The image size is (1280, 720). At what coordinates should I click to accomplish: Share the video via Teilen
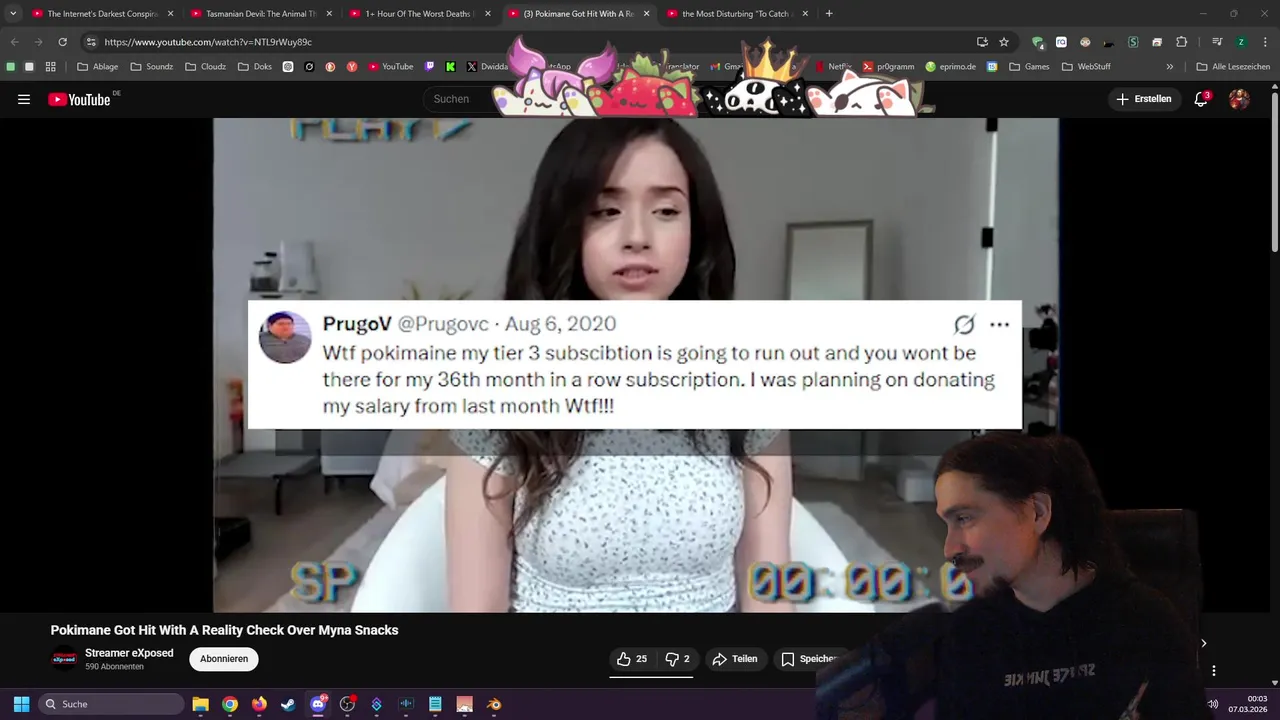pos(735,659)
